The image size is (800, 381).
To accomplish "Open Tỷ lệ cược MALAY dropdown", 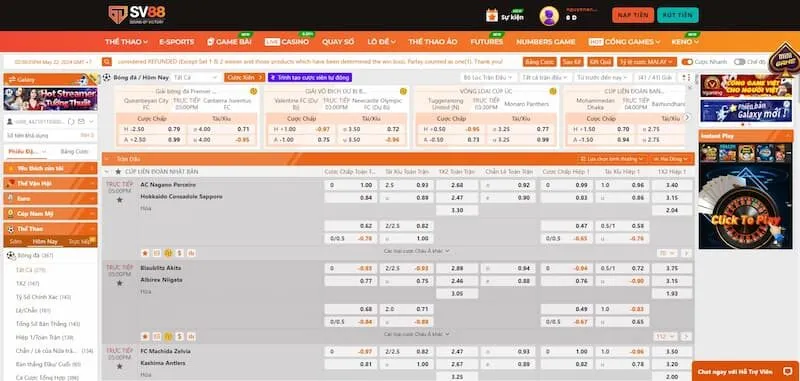I will point(646,62).
